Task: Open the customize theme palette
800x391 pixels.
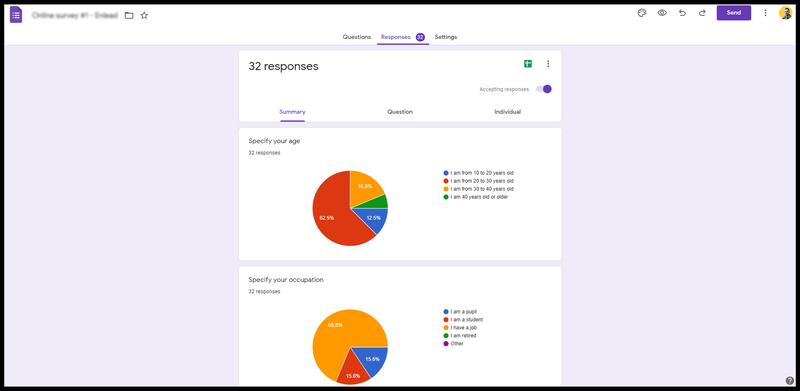Action: click(642, 13)
